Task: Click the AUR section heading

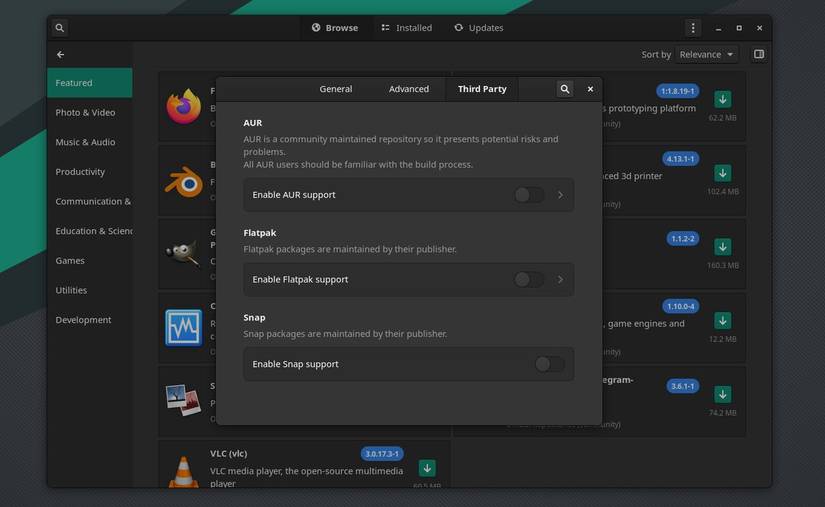Action: [x=253, y=123]
